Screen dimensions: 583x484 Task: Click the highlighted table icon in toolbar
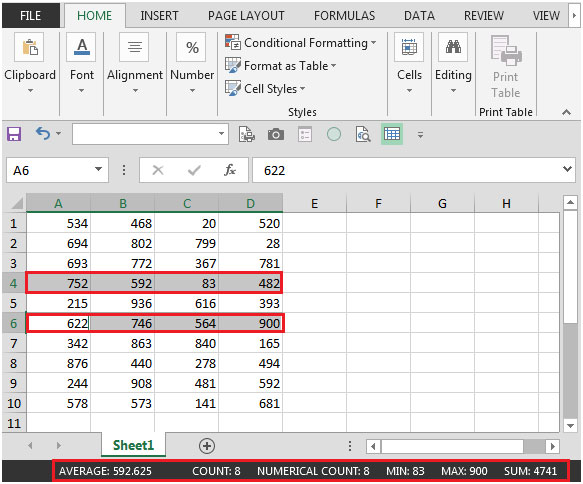pos(392,134)
